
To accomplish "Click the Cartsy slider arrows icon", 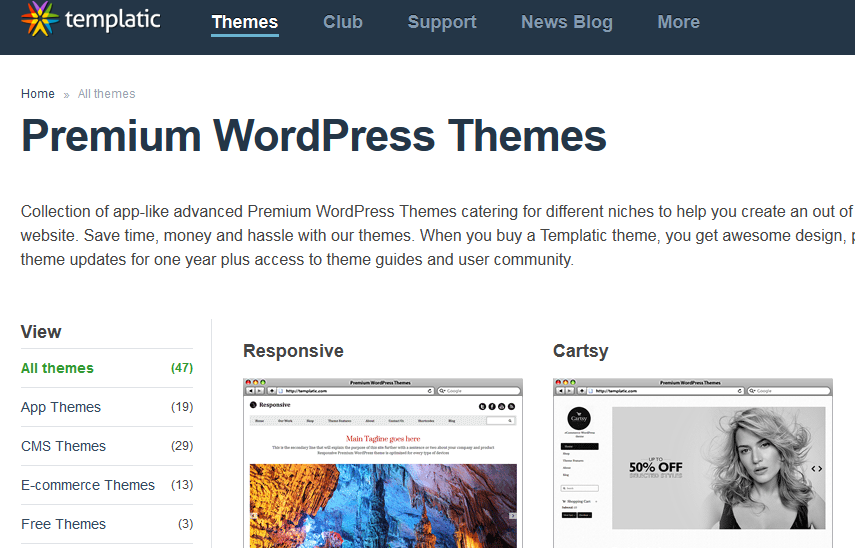I will point(816,468).
